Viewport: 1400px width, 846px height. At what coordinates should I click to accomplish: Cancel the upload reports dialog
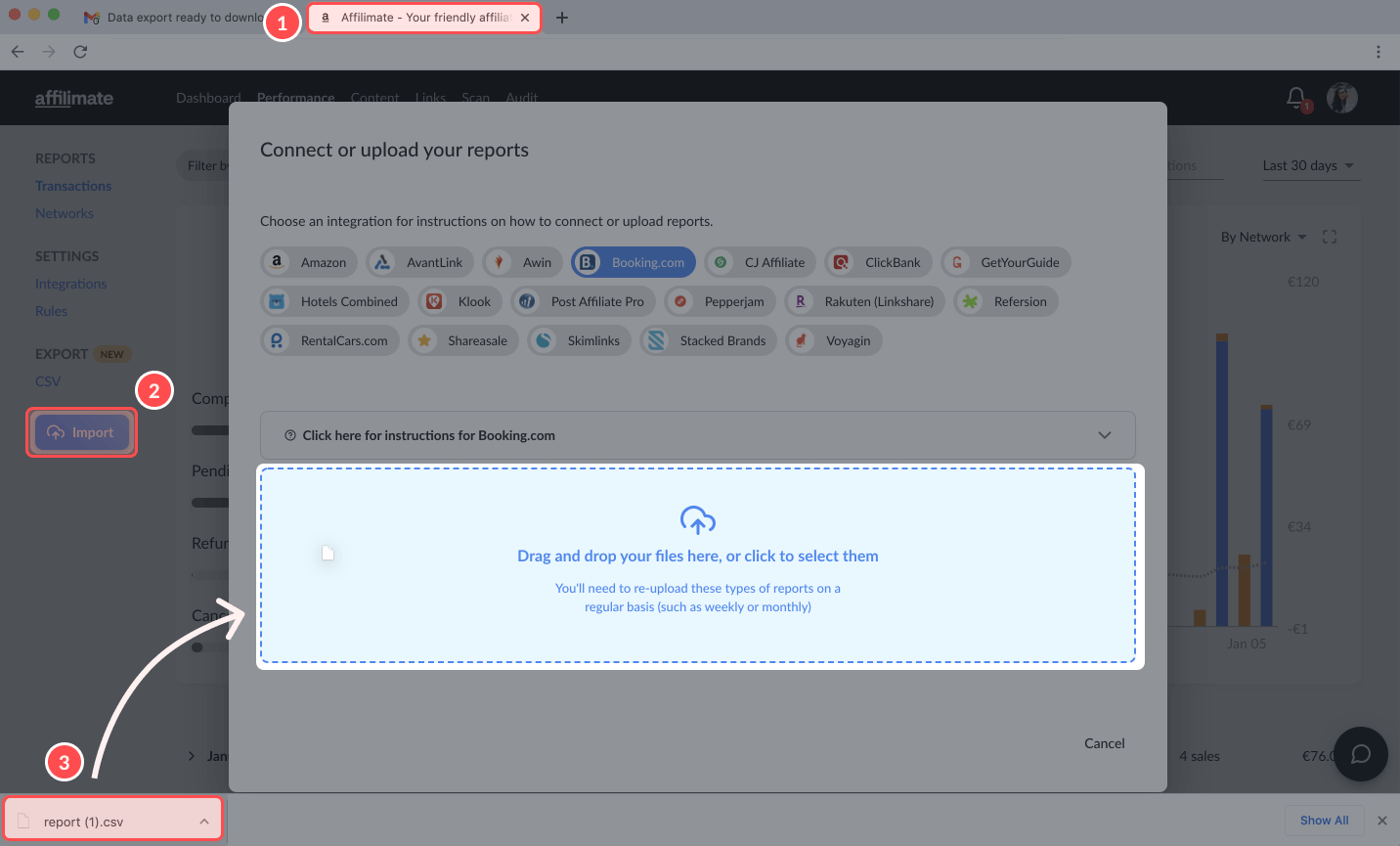[x=1105, y=743]
